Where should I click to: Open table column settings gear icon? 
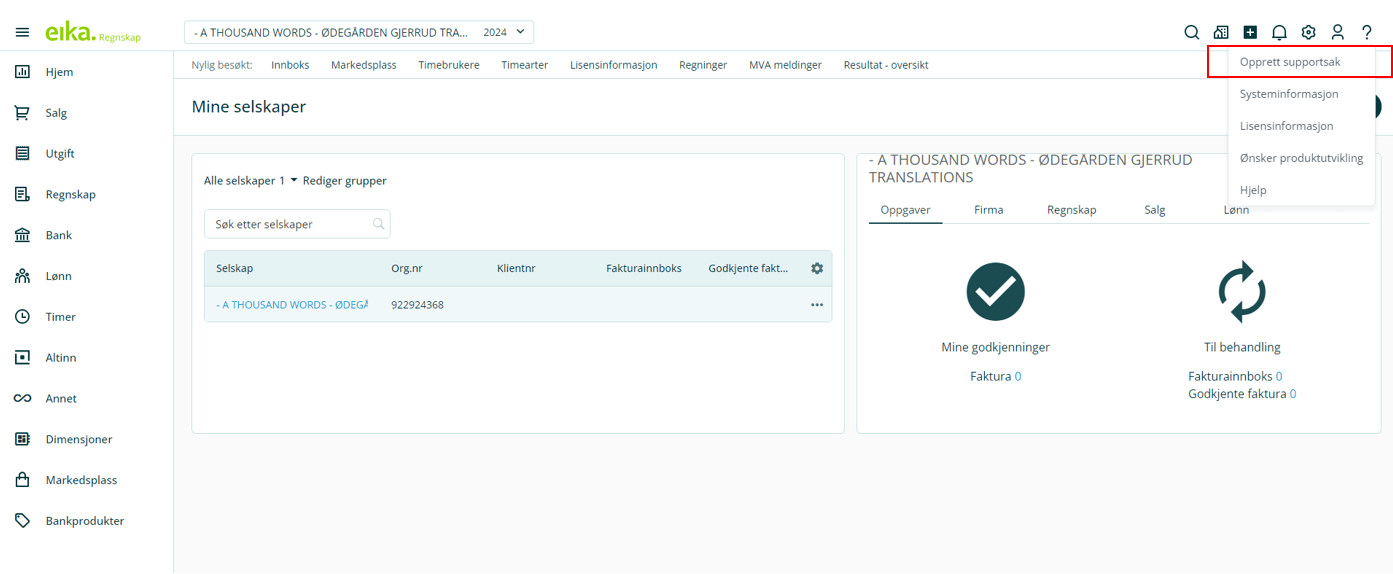[x=817, y=268]
